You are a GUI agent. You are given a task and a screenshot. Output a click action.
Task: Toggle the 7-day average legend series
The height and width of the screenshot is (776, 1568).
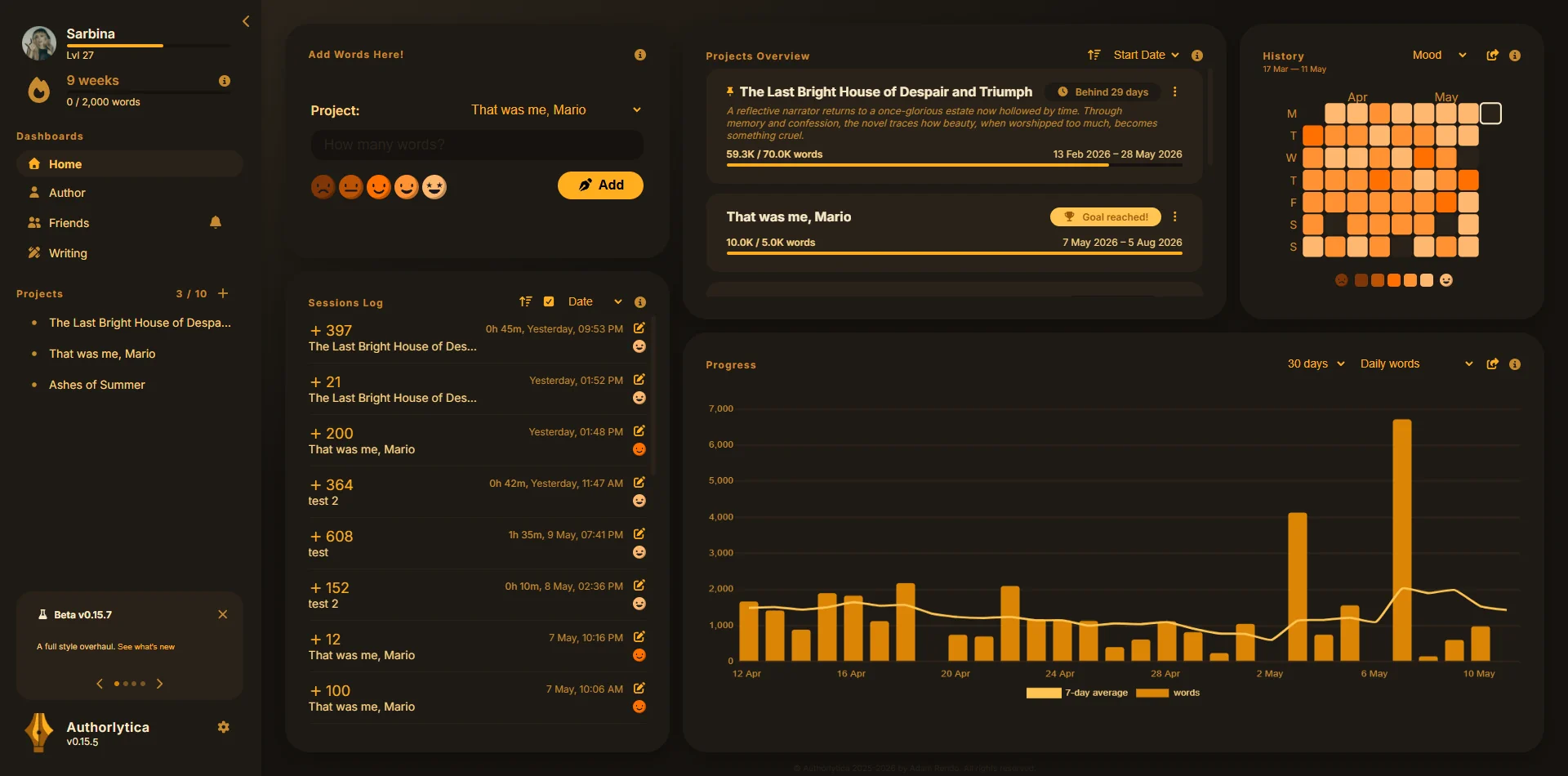tap(1077, 693)
